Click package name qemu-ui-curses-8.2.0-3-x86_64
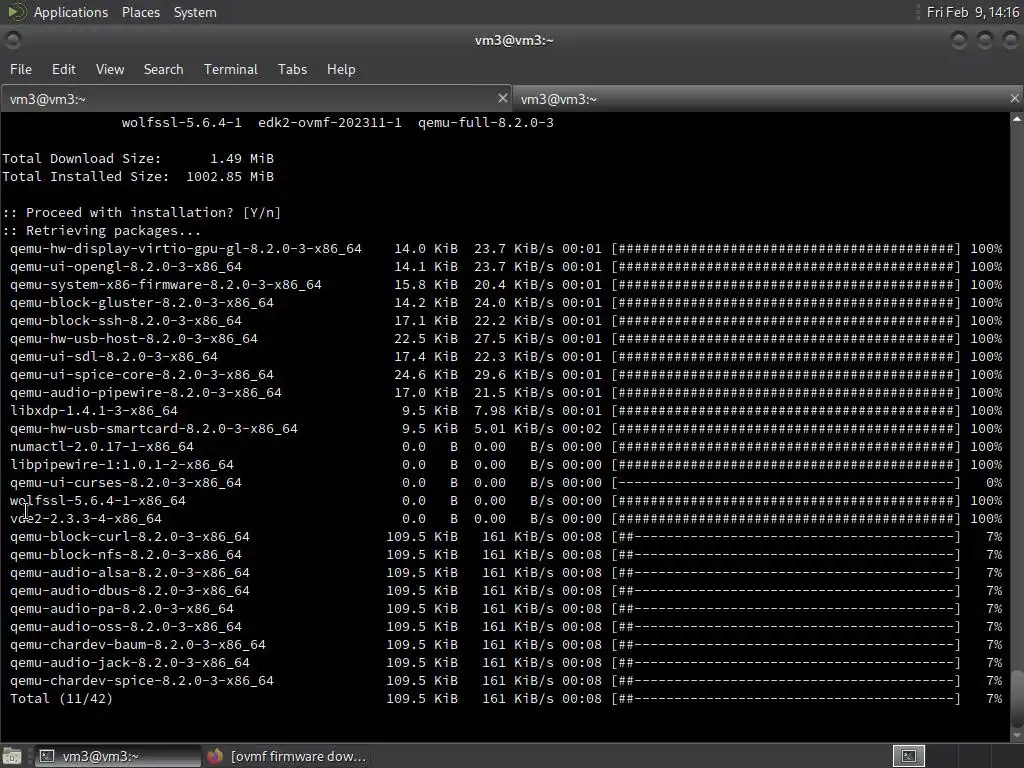 click(x=125, y=483)
